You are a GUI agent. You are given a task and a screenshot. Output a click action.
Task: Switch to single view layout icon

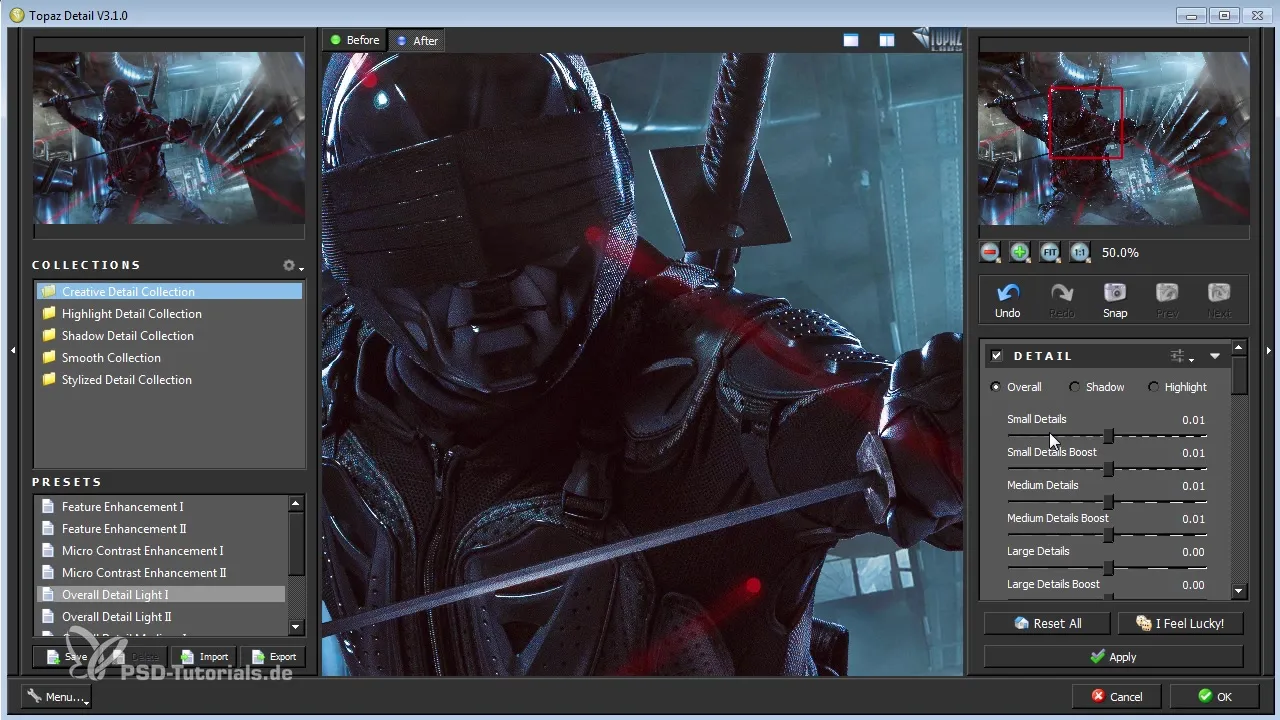851,40
